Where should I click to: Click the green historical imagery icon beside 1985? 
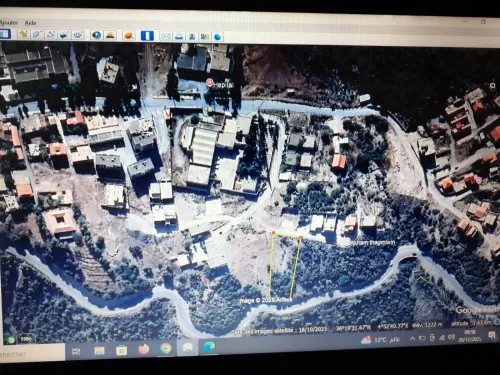(10, 340)
